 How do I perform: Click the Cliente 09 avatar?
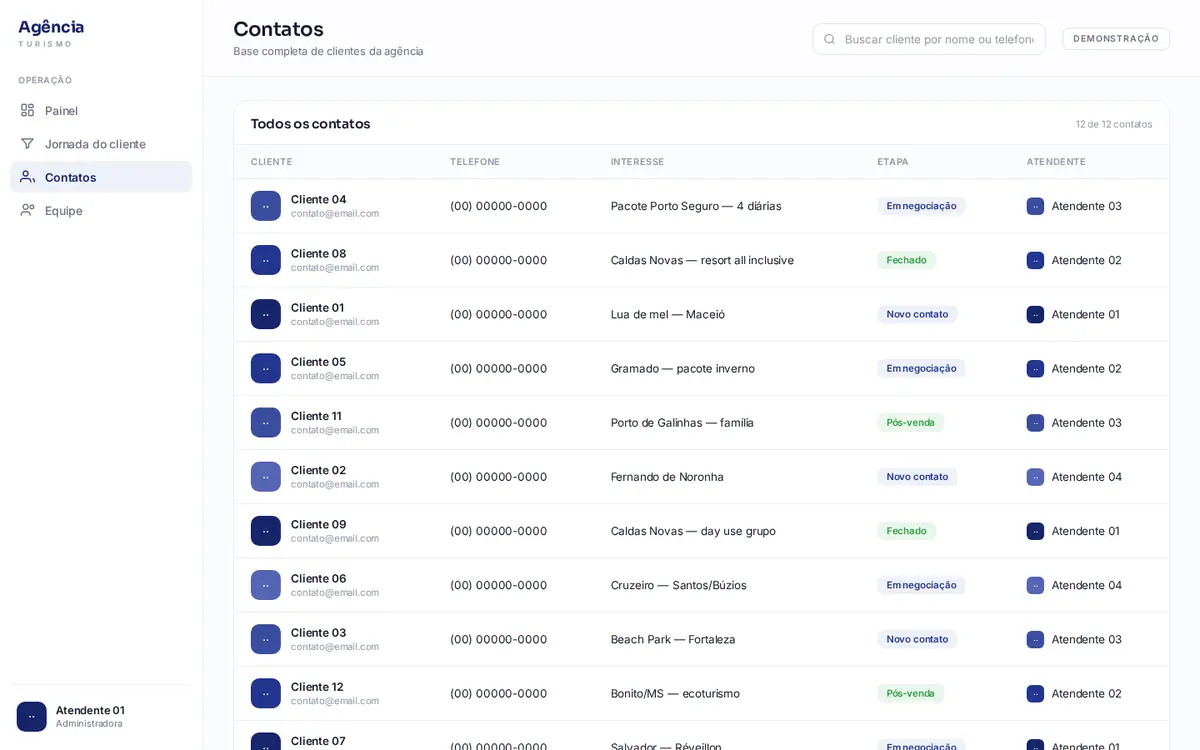(x=266, y=531)
